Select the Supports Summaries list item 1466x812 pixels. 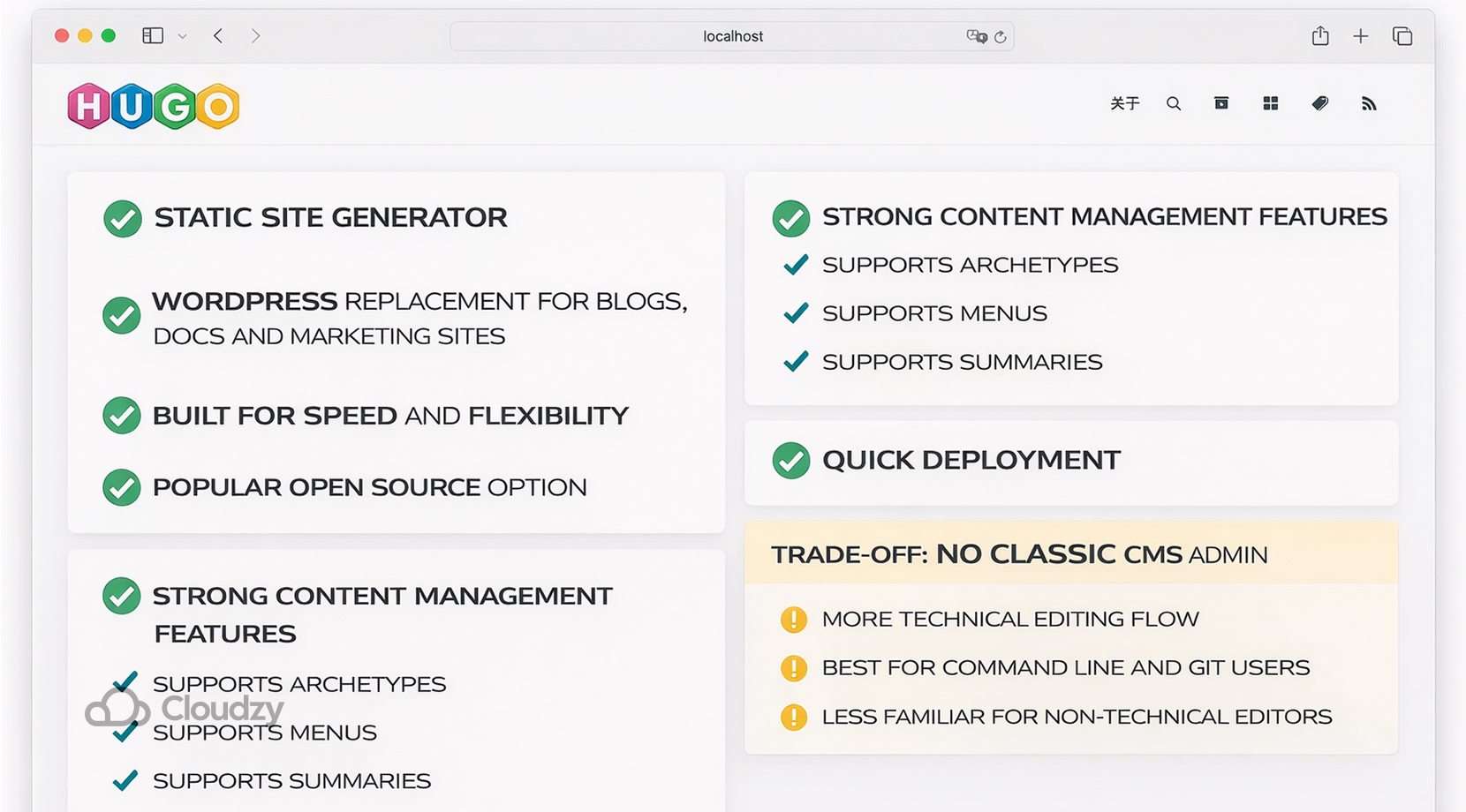962,361
